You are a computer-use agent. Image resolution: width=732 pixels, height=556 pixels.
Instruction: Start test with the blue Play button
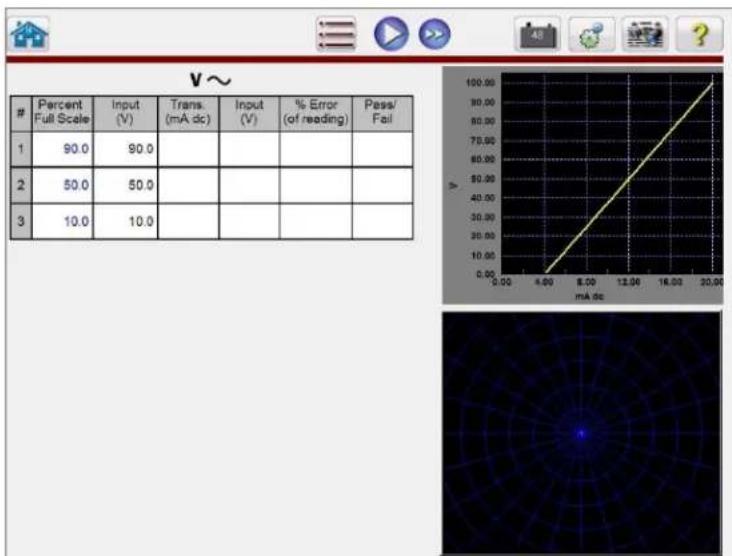point(391,34)
